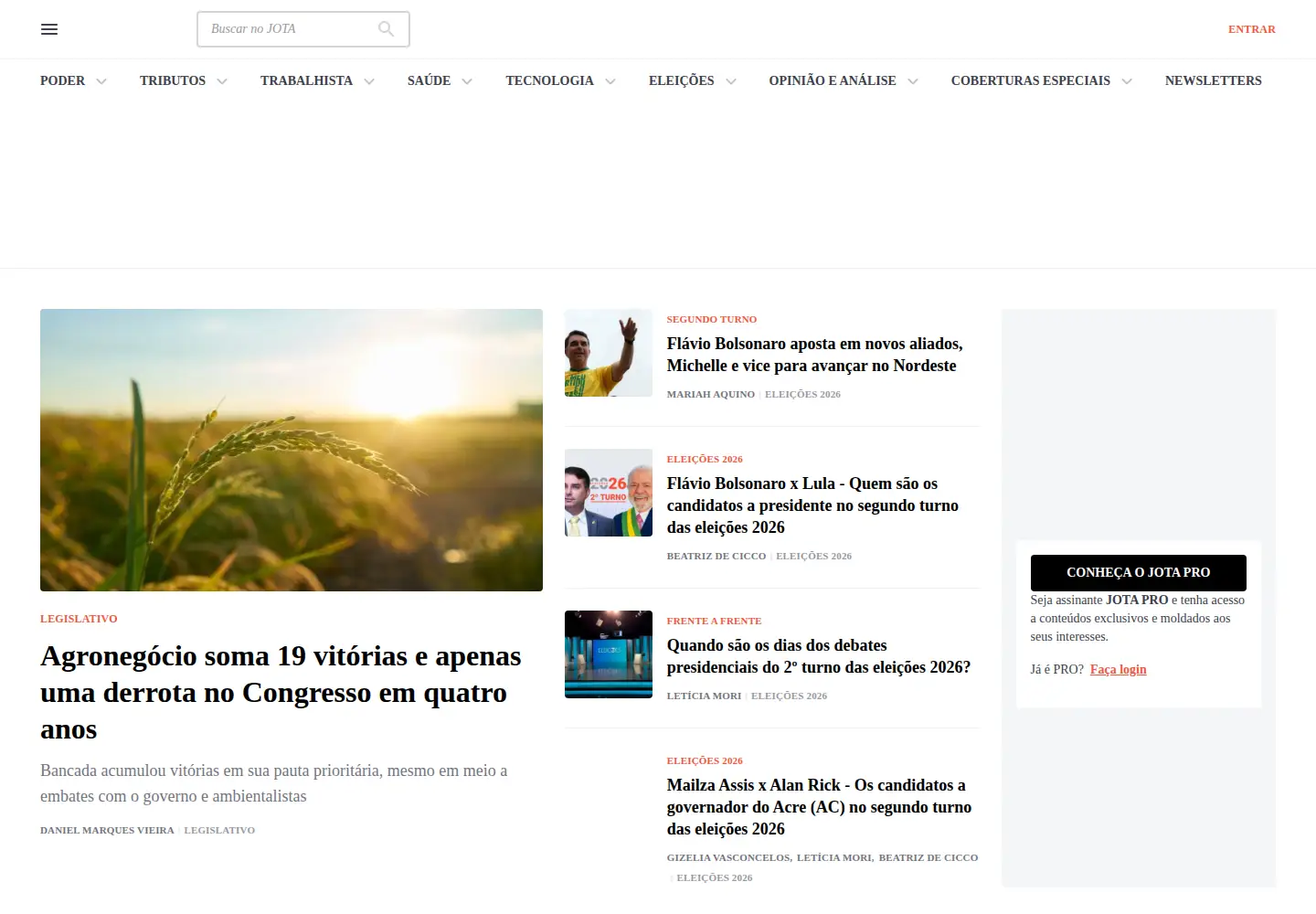
Task: Click author Letícia Mori under debates article
Action: pyautogui.click(x=704, y=696)
